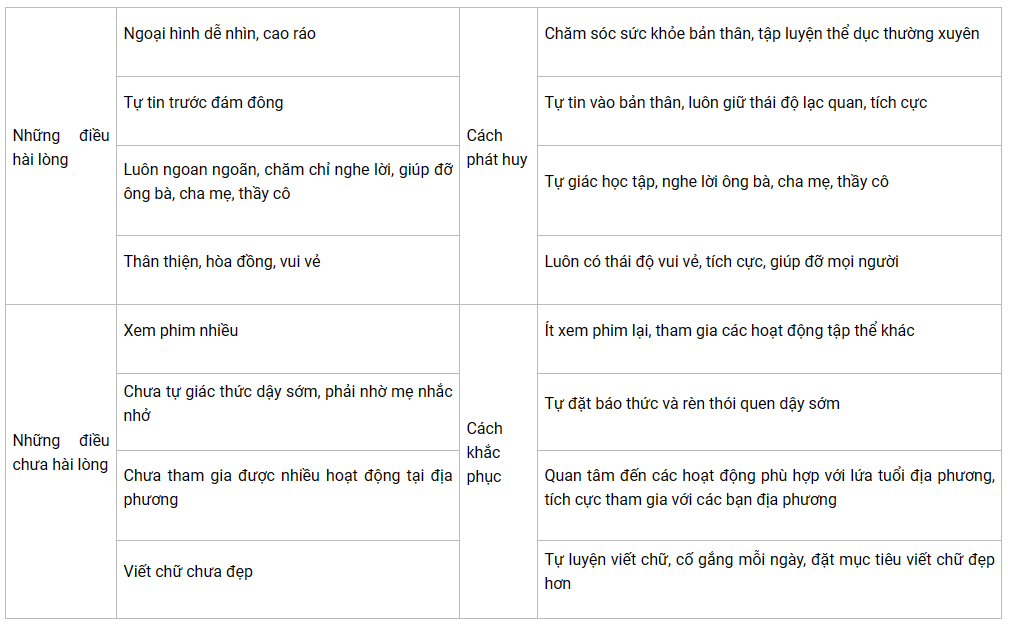1009x627 pixels.
Task: Select the 'Tự giác học tập' cell
Action: pos(769,191)
